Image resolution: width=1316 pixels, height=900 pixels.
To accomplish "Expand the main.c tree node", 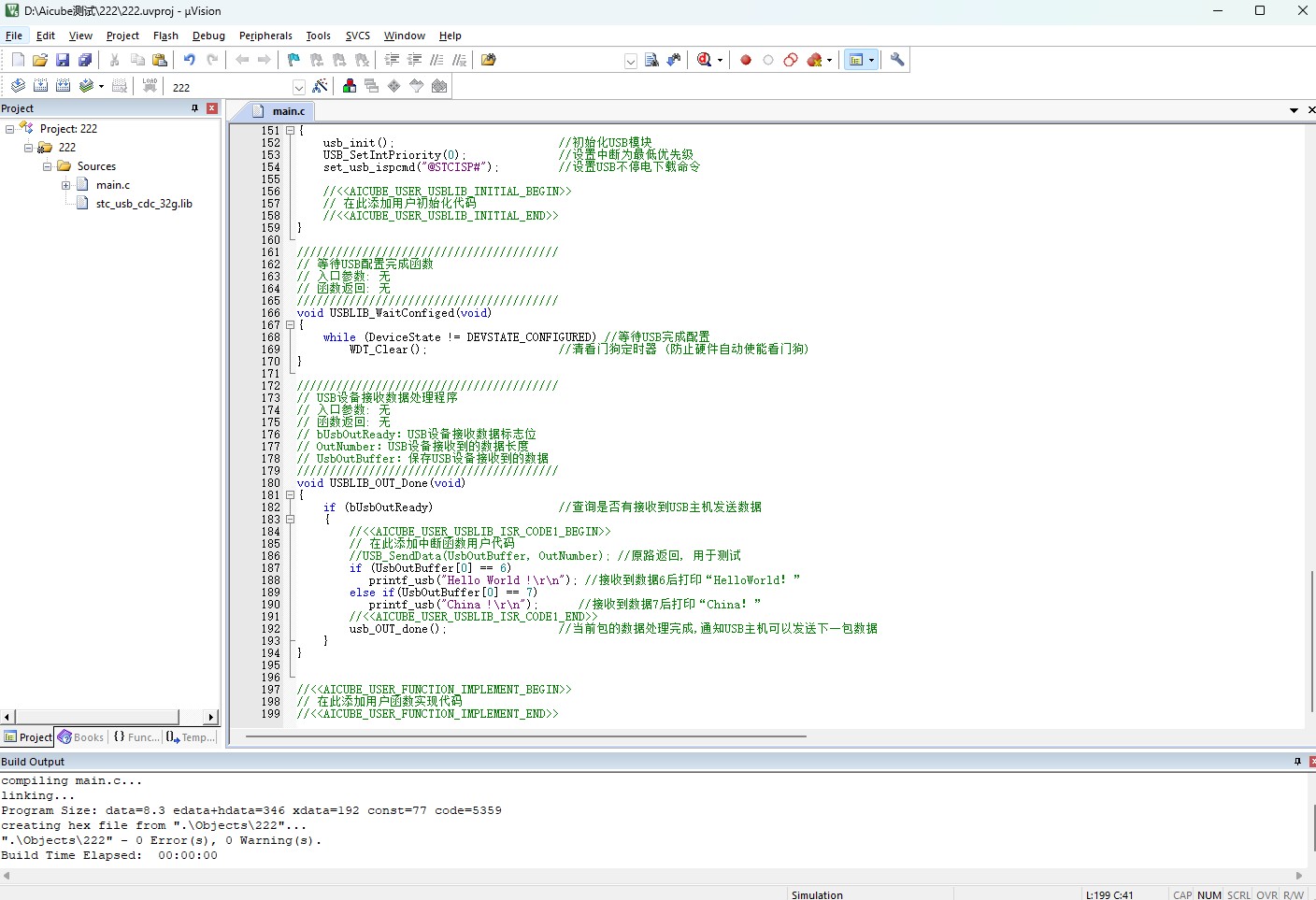I will tap(65, 185).
